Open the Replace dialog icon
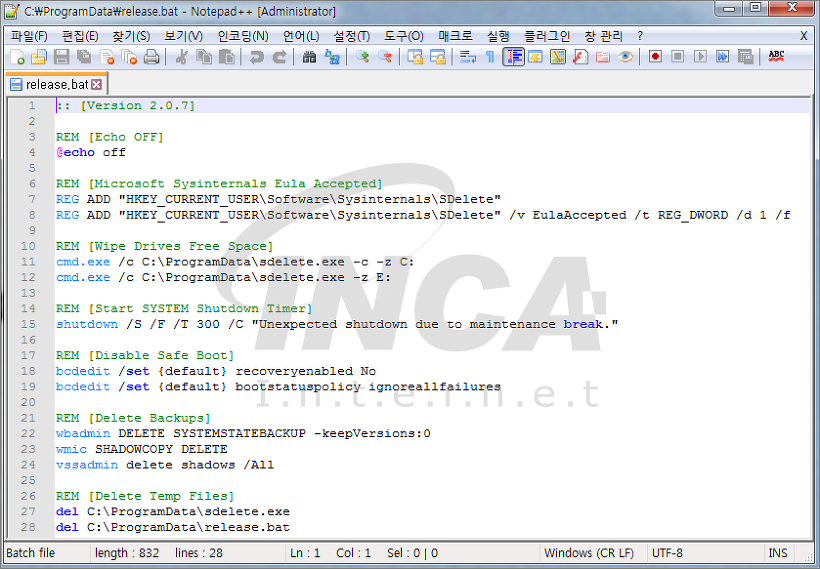Image resolution: width=820 pixels, height=569 pixels. pos(332,56)
